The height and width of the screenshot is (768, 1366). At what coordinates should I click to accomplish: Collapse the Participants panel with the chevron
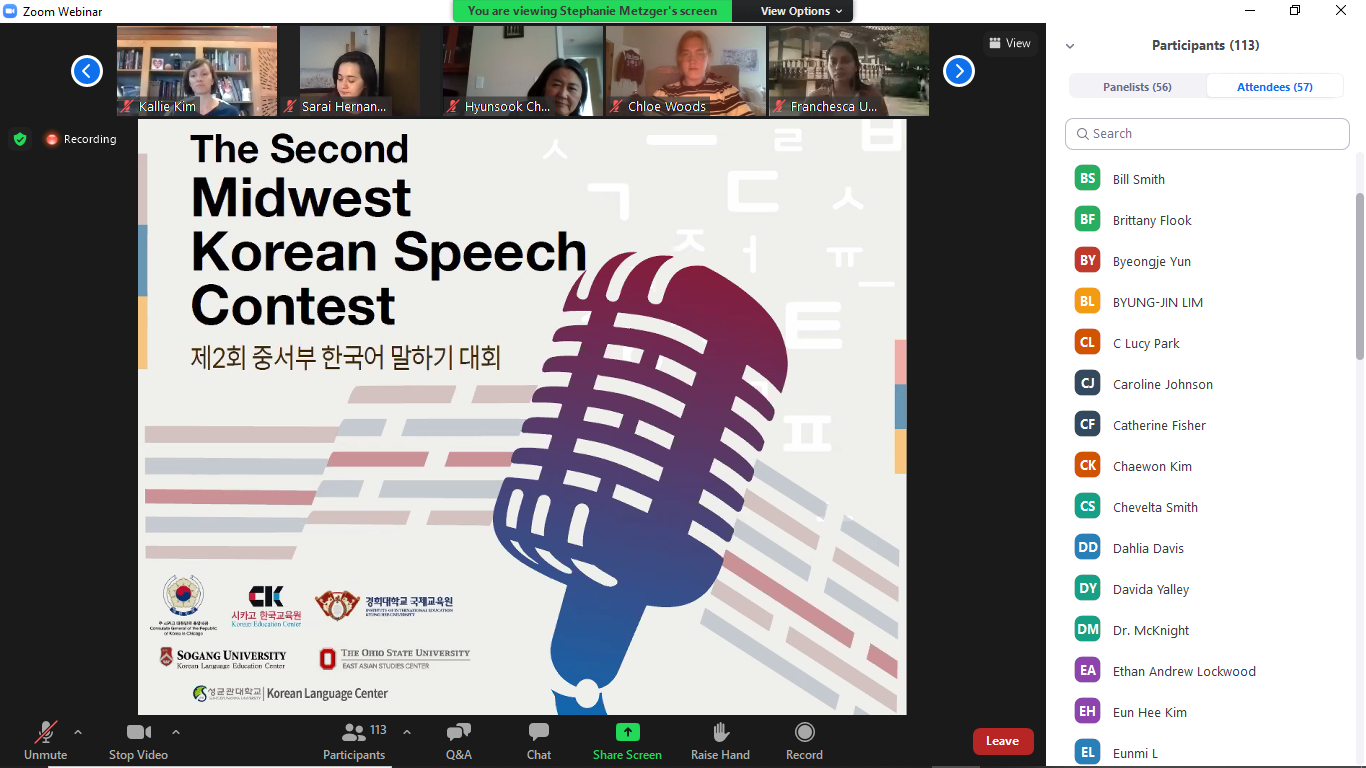(x=1069, y=45)
